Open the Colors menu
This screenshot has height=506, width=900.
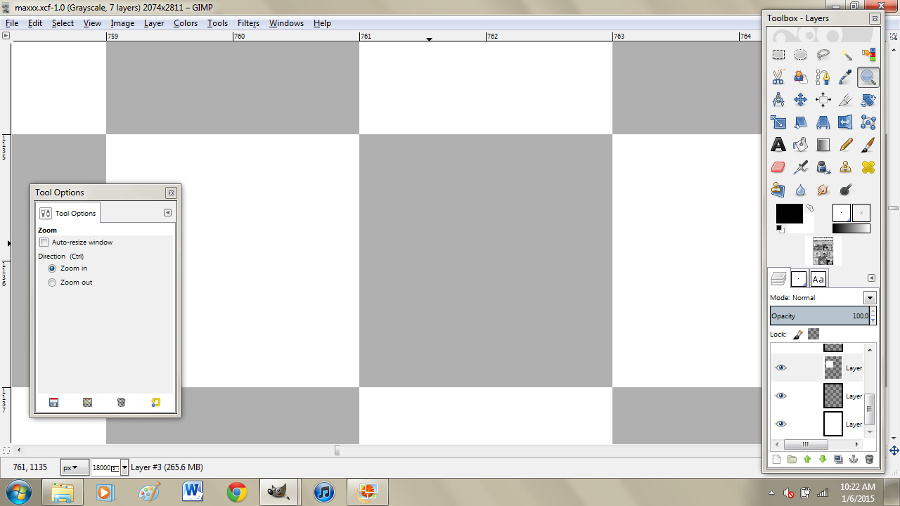click(185, 23)
